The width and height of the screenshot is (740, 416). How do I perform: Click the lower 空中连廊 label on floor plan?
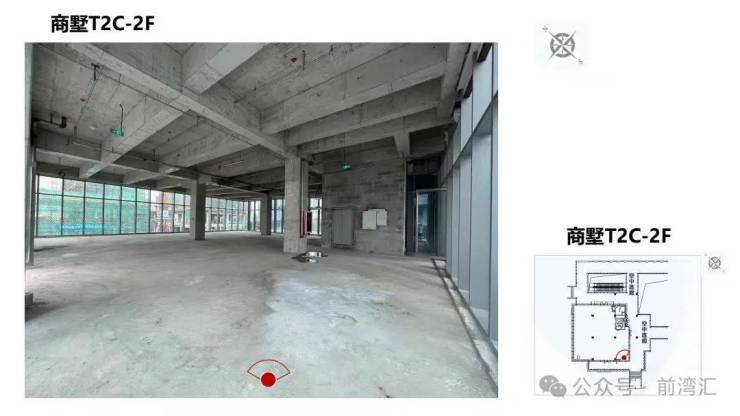pyautogui.click(x=644, y=331)
